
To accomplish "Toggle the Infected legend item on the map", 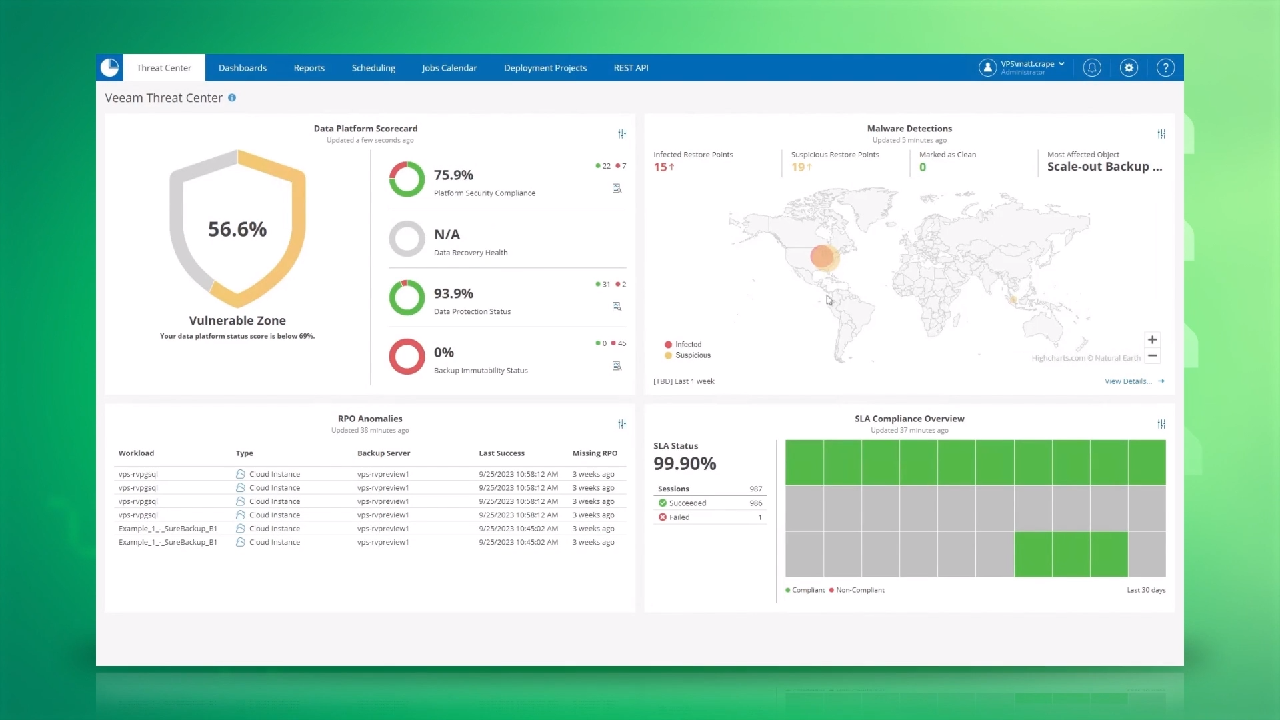I will tap(682, 344).
